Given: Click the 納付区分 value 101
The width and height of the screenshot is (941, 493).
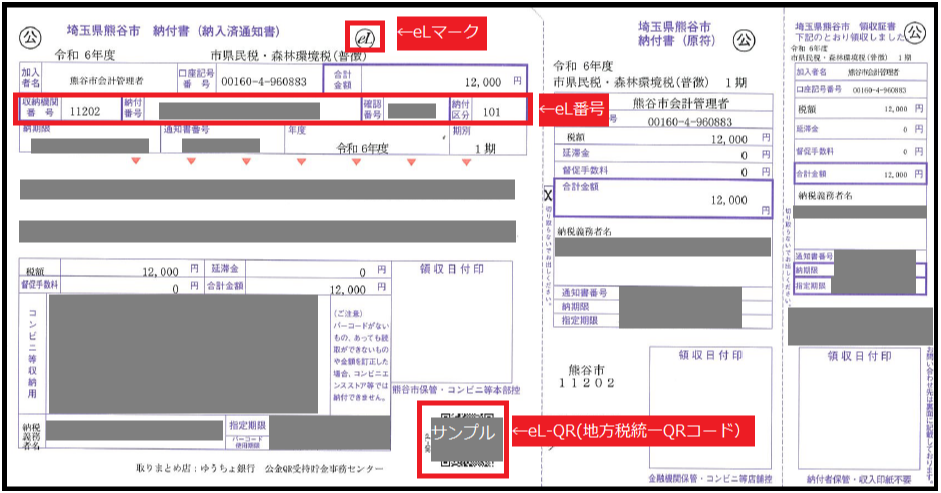Looking at the screenshot, I should (491, 112).
